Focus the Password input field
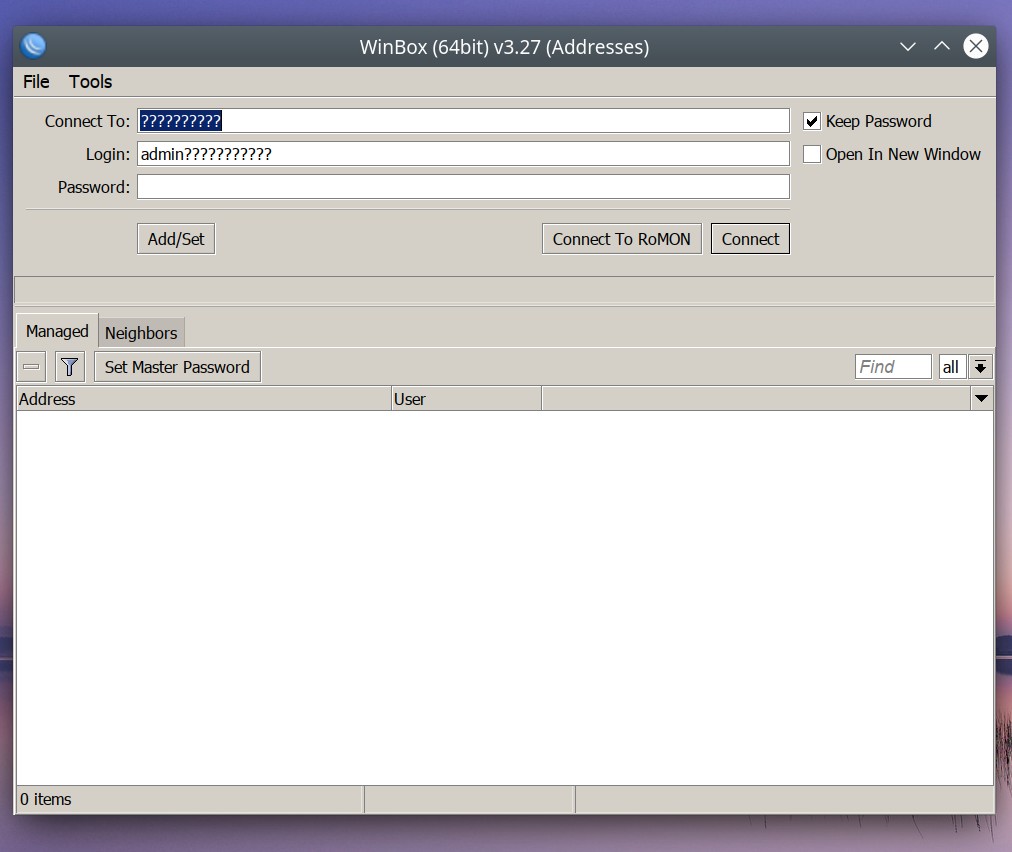This screenshot has height=852, width=1012. (463, 187)
